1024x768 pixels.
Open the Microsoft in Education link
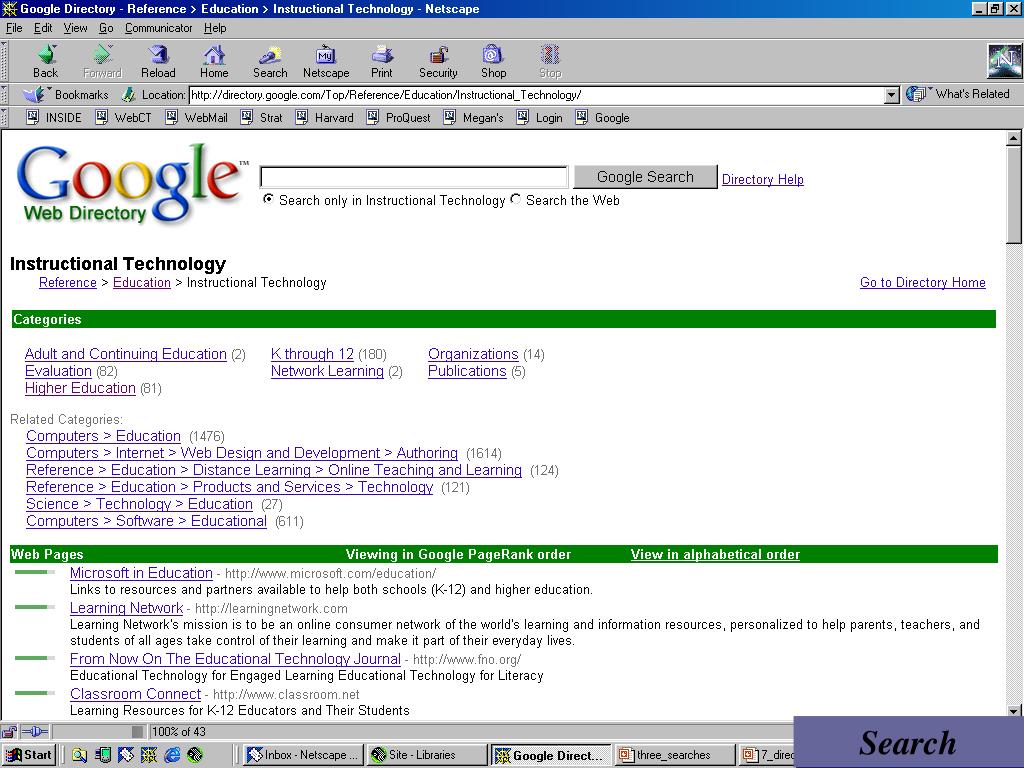pos(141,573)
